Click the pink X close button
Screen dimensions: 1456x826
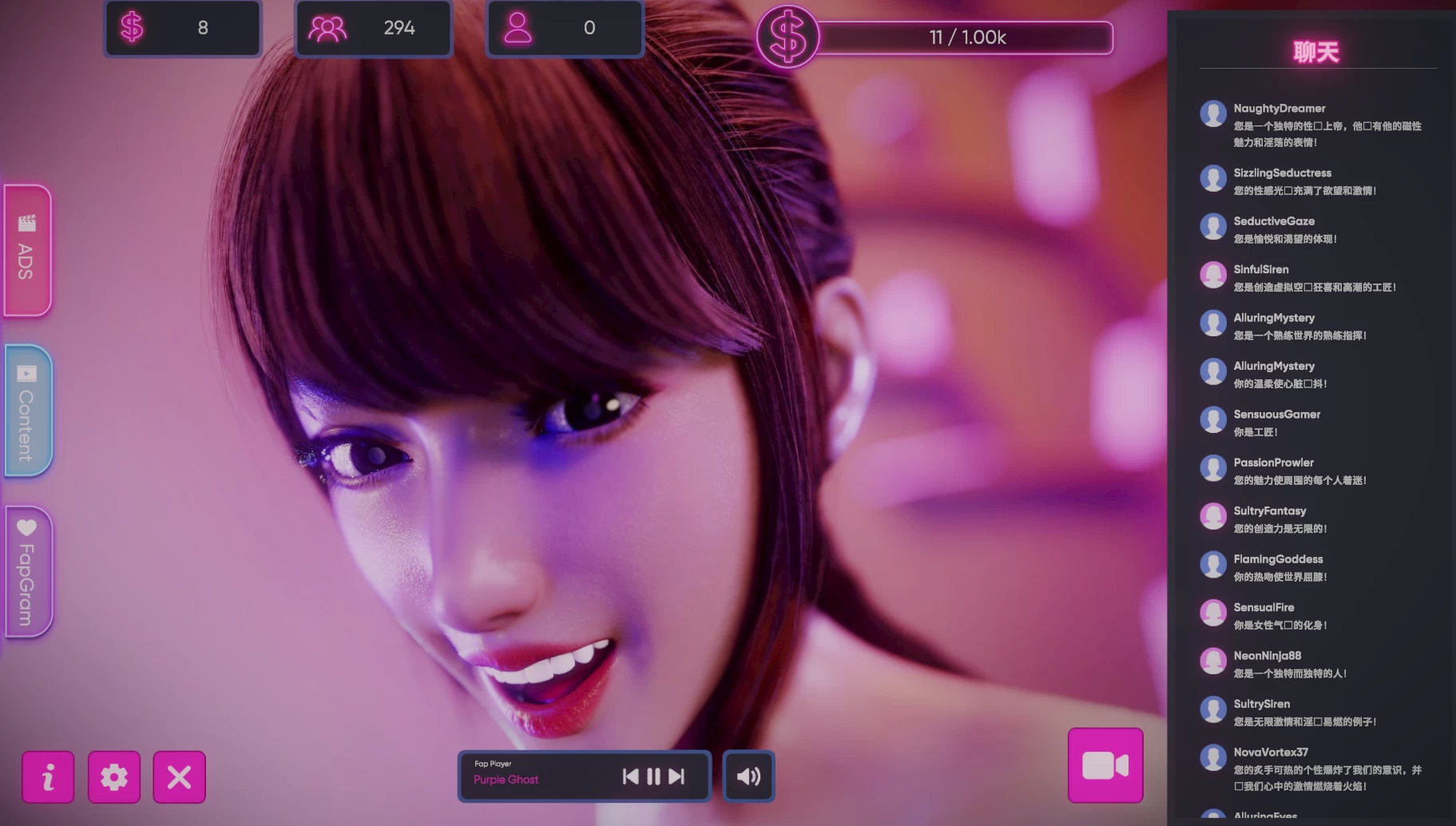coord(179,776)
